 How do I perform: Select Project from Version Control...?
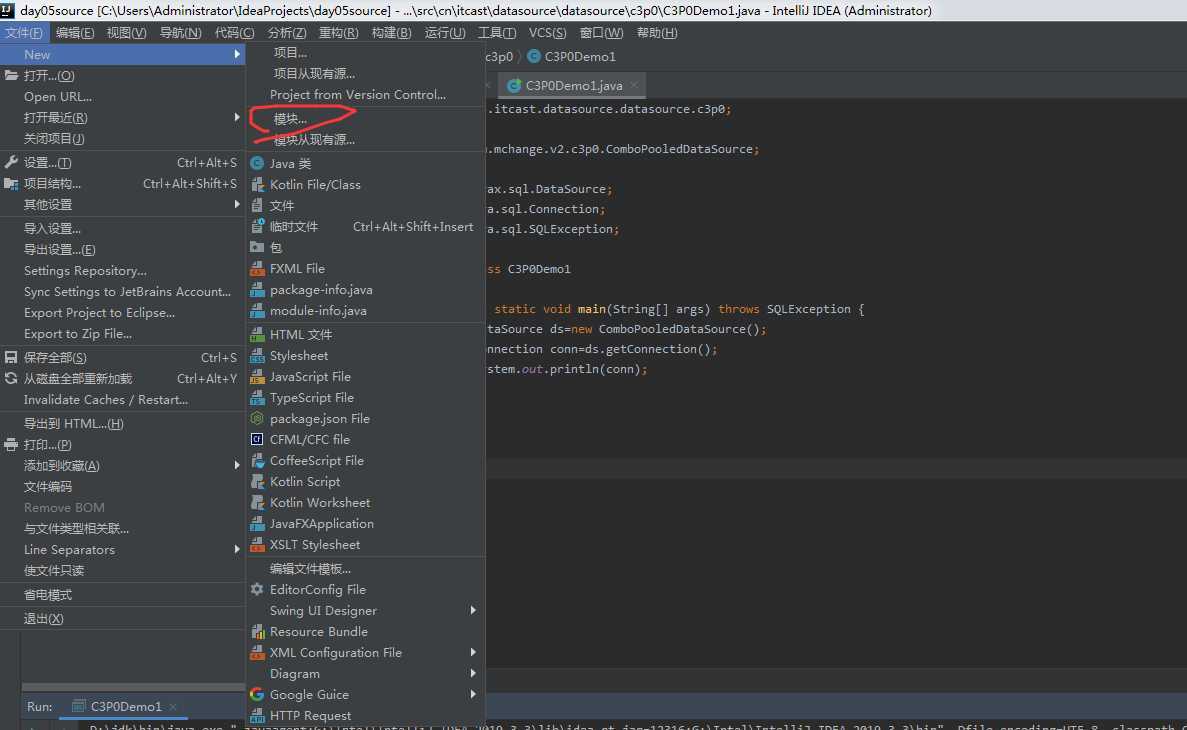point(358,95)
